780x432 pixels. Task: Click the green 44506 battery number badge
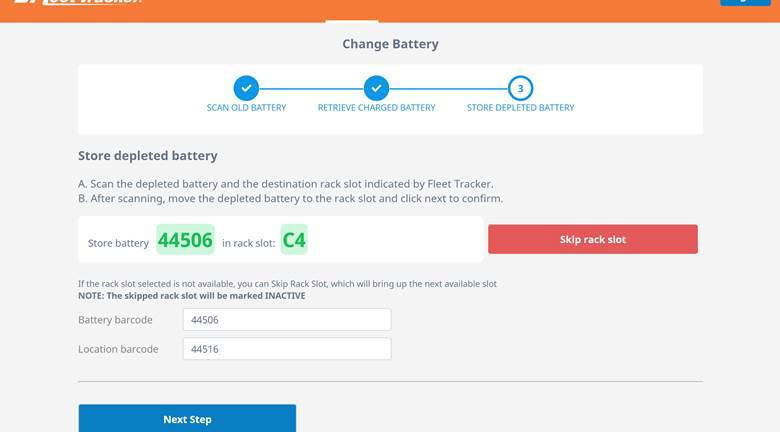coord(185,241)
